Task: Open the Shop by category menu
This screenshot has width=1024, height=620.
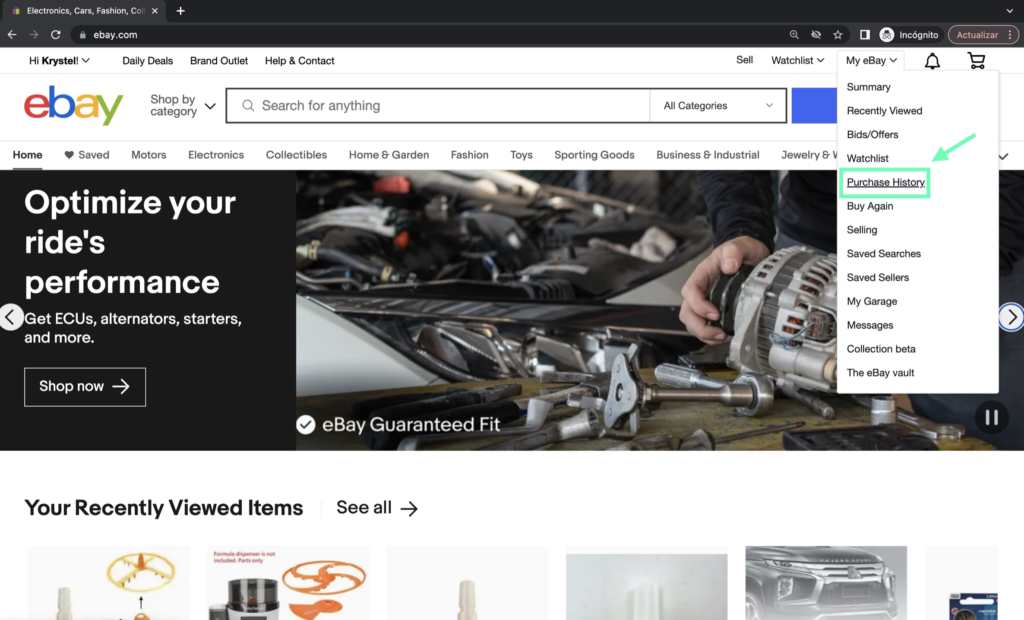Action: [182, 106]
